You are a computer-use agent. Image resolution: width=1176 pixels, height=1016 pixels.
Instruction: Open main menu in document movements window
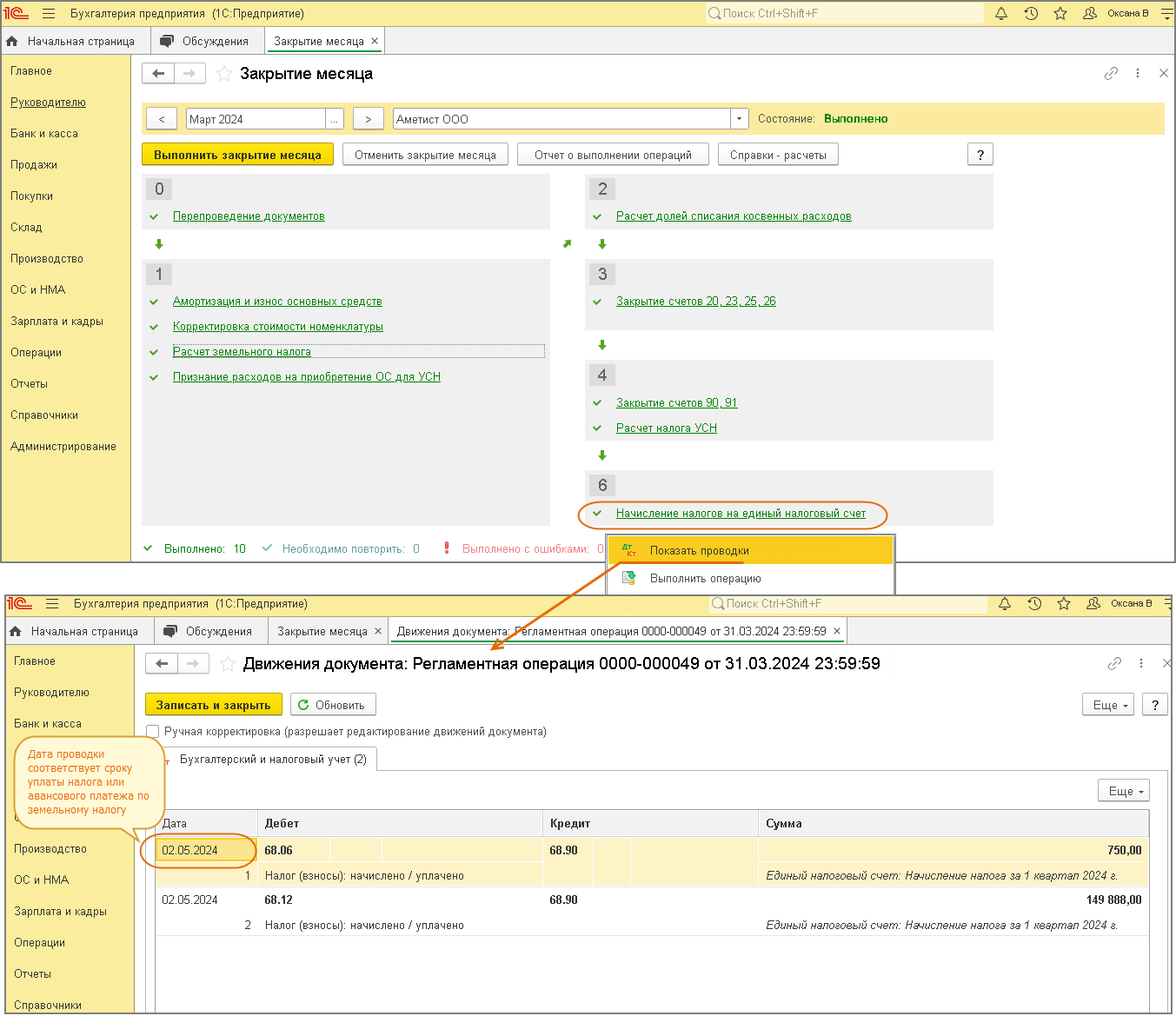[52, 604]
